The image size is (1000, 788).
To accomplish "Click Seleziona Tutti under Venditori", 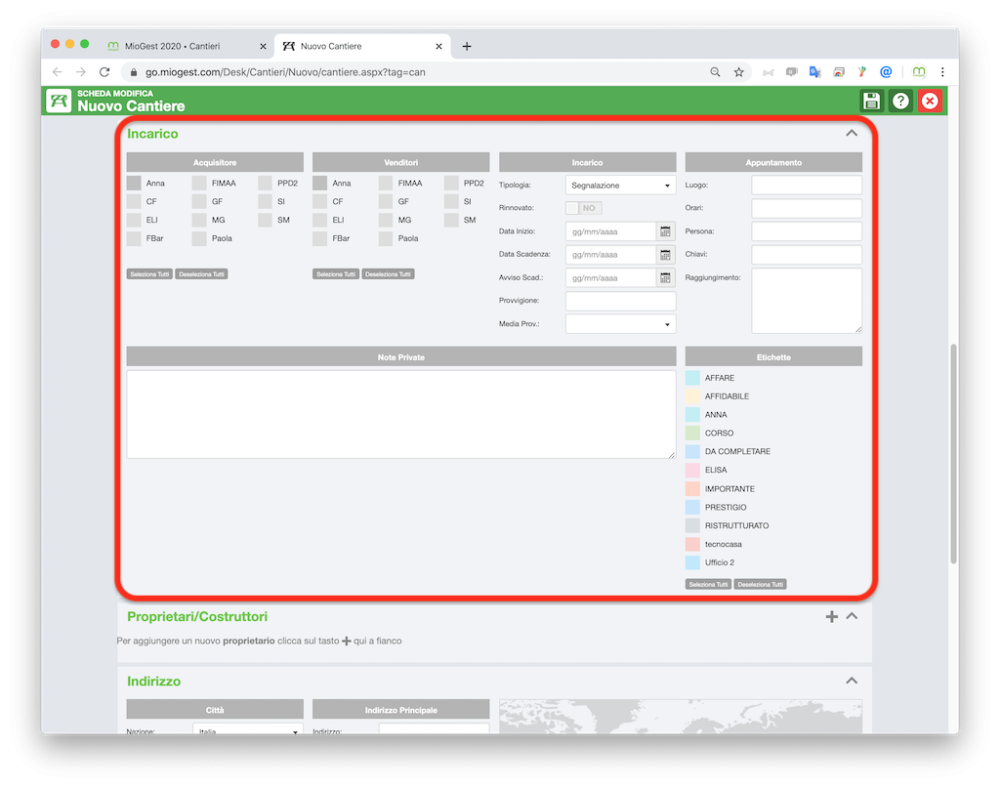I will [x=335, y=274].
